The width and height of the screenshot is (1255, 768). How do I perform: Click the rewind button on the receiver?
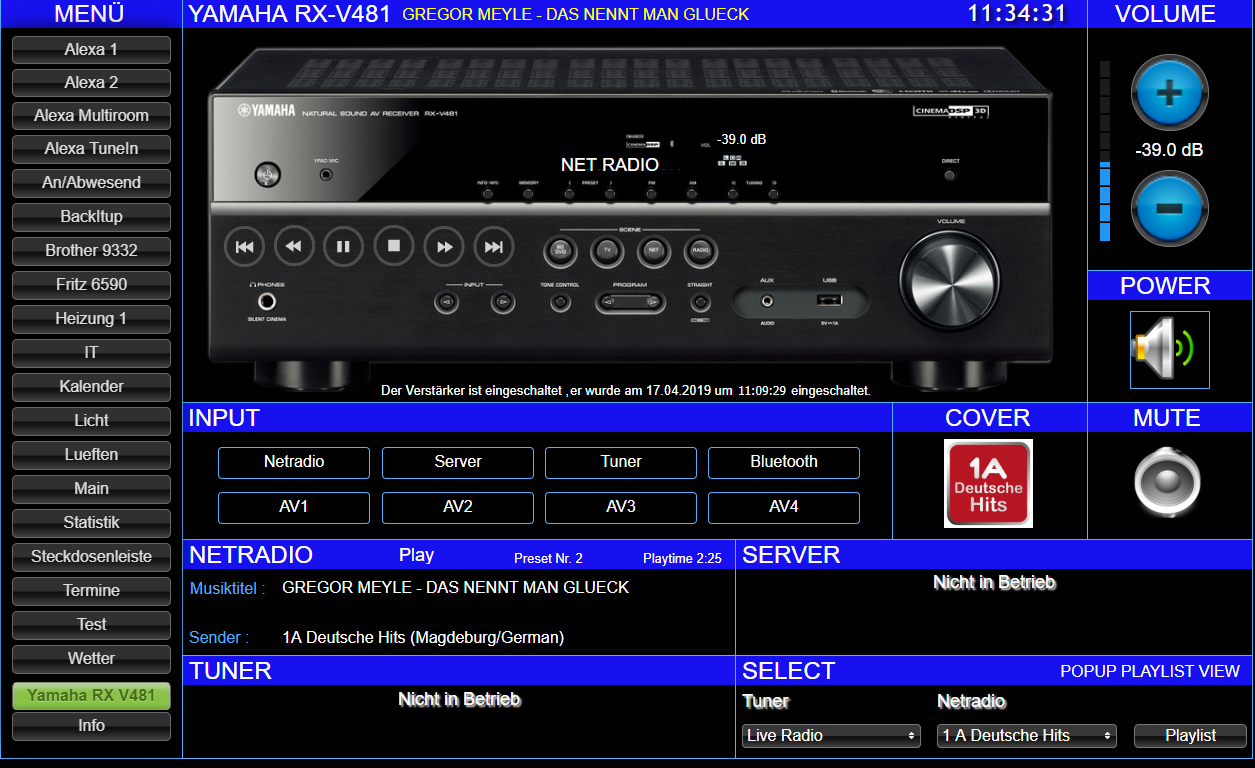[294, 246]
